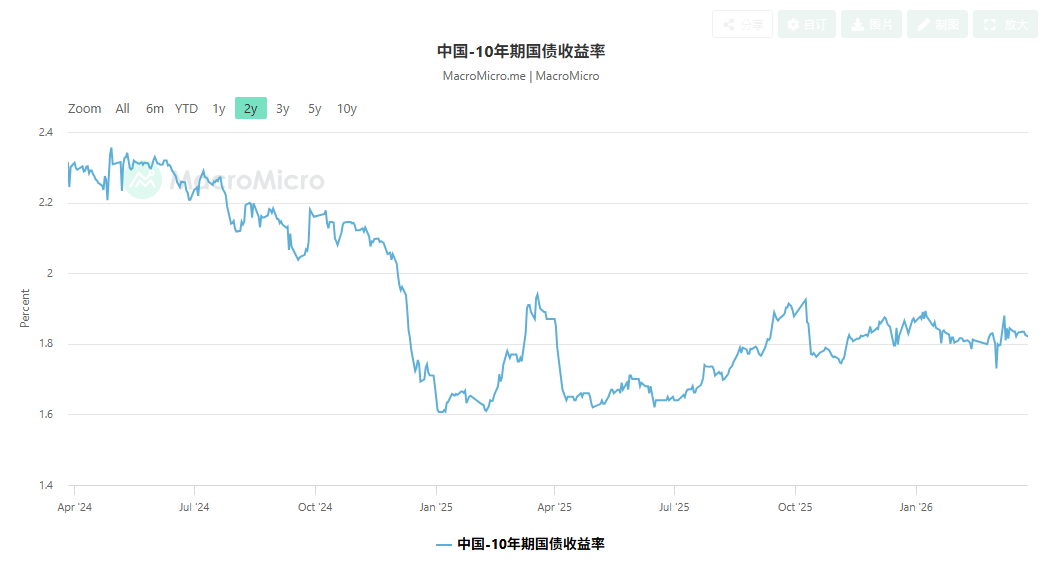Download the chart image (图片)

pyautogui.click(x=871, y=24)
